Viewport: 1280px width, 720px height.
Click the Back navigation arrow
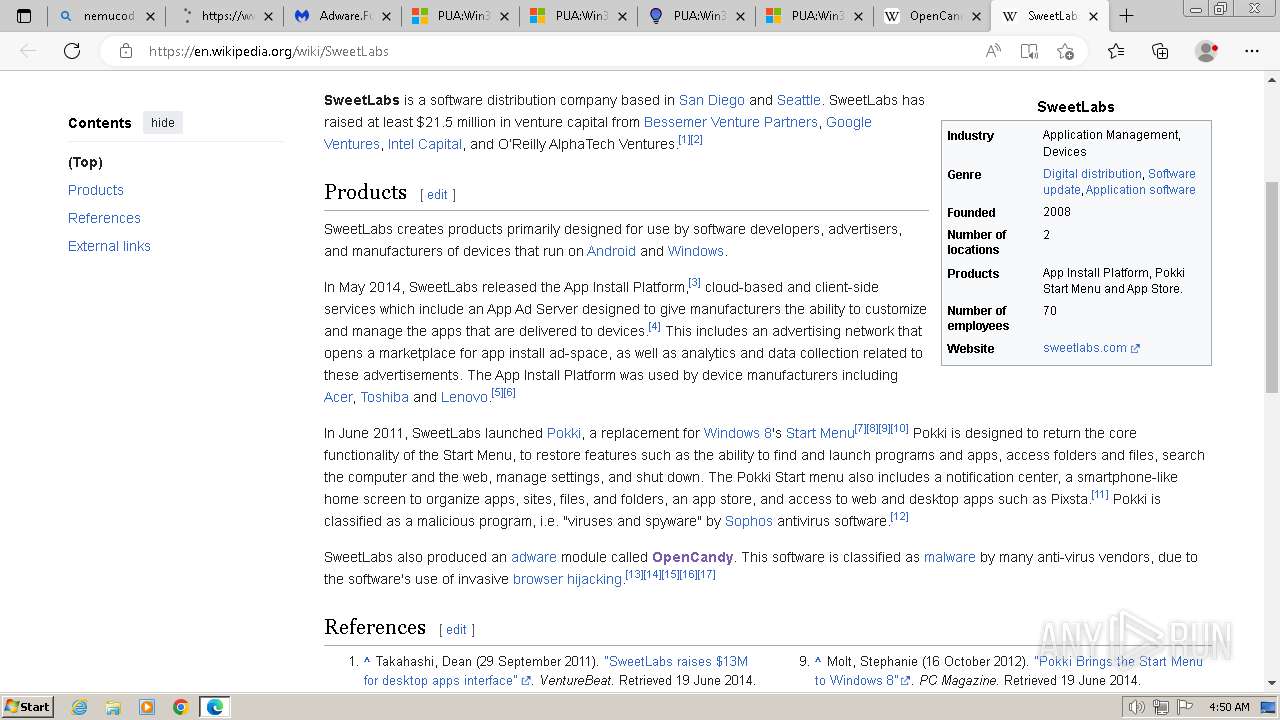(x=28, y=51)
